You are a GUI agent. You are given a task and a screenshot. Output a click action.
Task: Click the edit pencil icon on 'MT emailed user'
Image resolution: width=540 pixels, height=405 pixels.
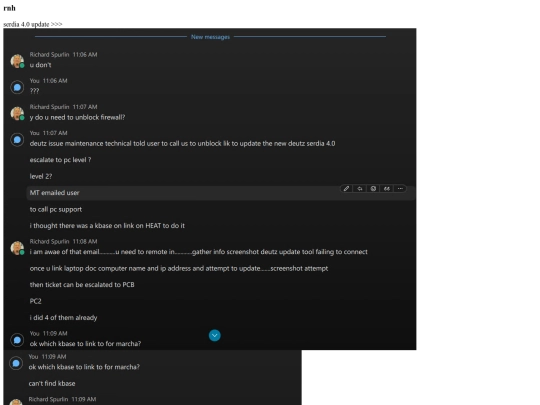[x=346, y=188]
